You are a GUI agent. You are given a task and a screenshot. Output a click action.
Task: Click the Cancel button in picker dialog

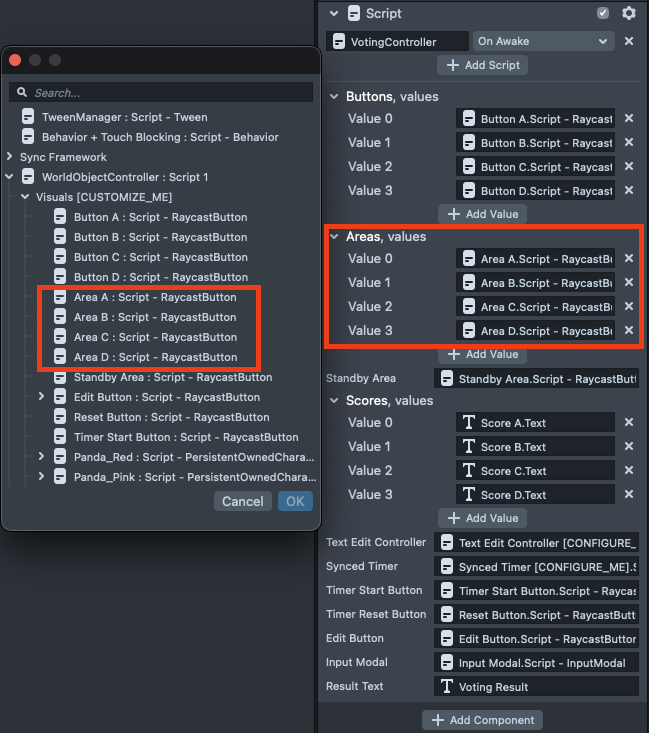tap(243, 501)
